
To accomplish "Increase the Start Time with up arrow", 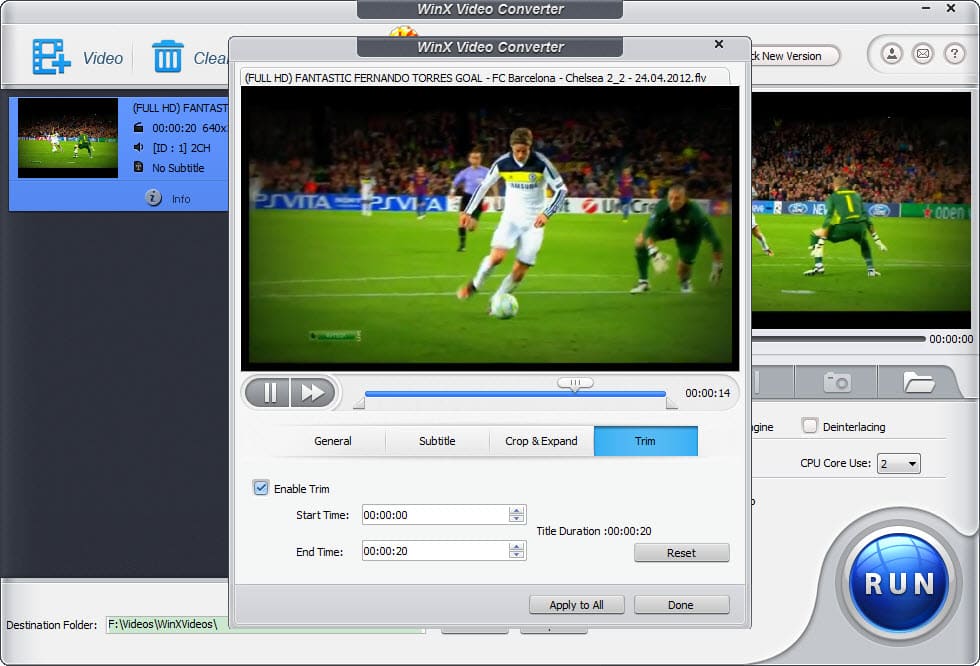I will point(516,510).
